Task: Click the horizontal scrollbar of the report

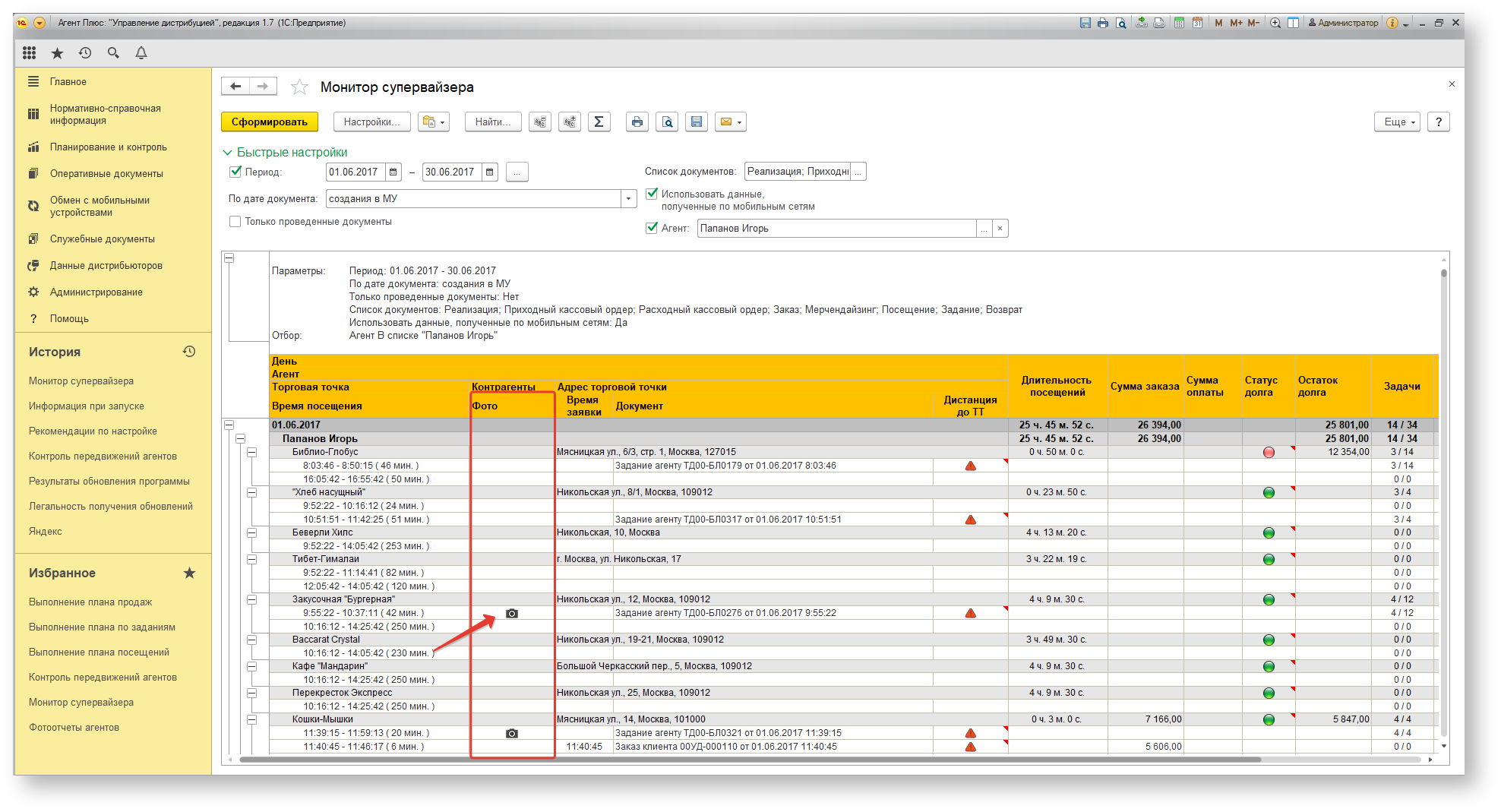Action: coord(750,759)
